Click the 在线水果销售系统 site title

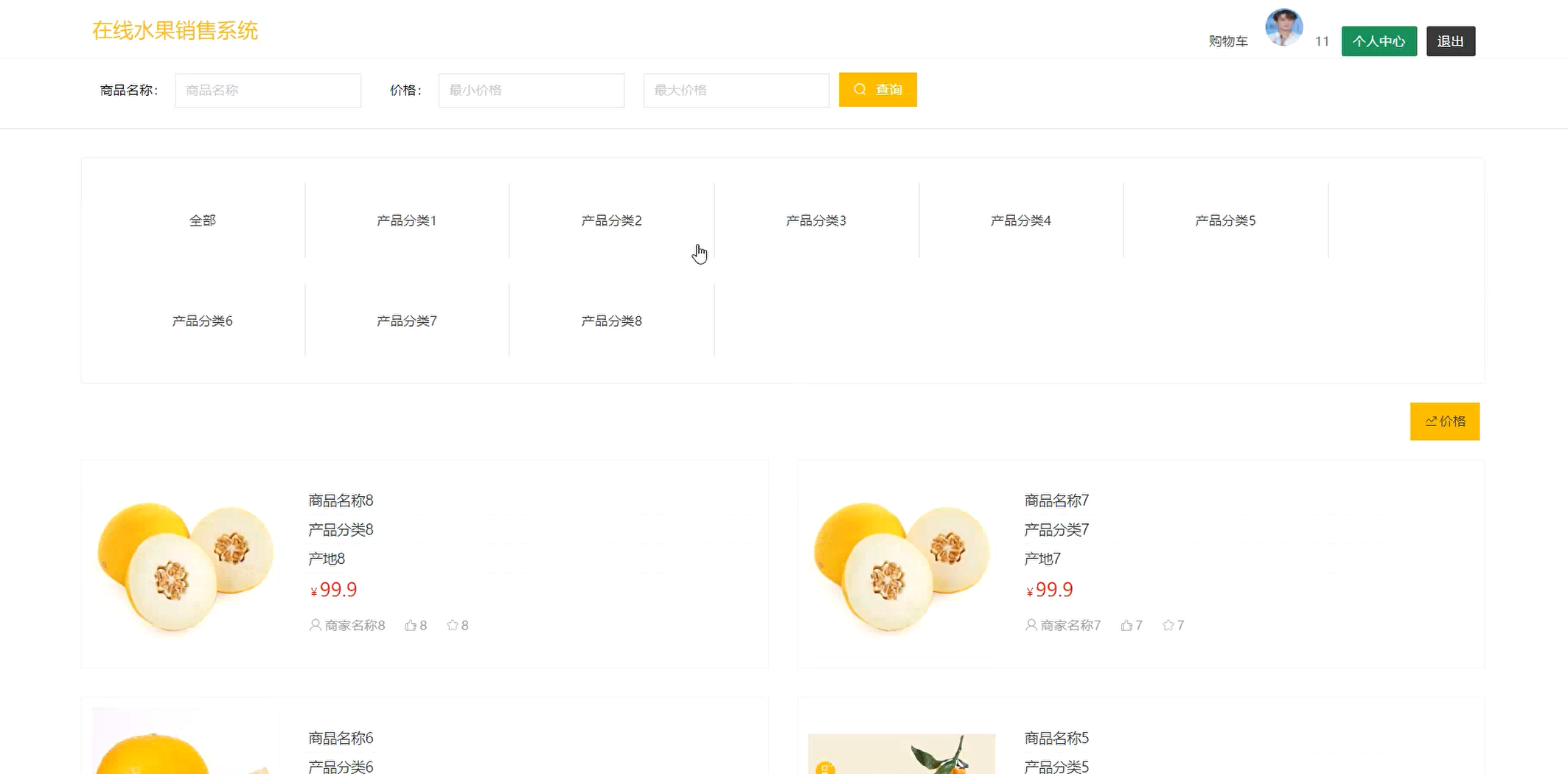[175, 31]
